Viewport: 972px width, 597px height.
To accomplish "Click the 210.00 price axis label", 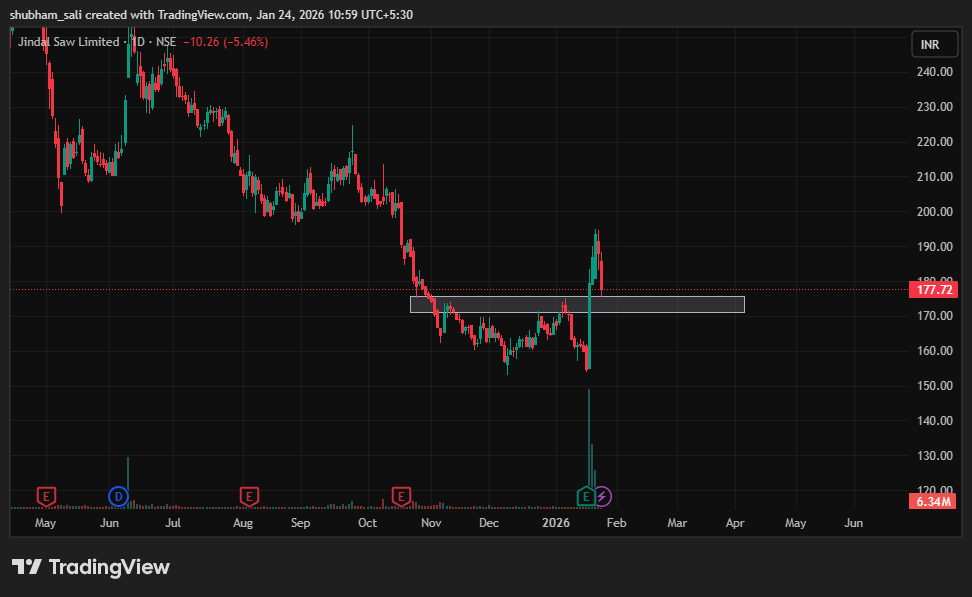I will [x=934, y=177].
